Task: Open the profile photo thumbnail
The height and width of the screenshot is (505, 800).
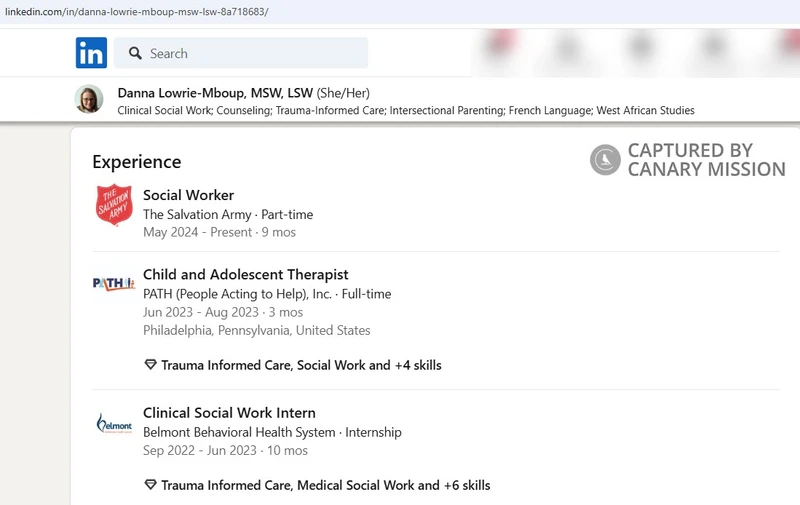Action: pyautogui.click(x=89, y=99)
